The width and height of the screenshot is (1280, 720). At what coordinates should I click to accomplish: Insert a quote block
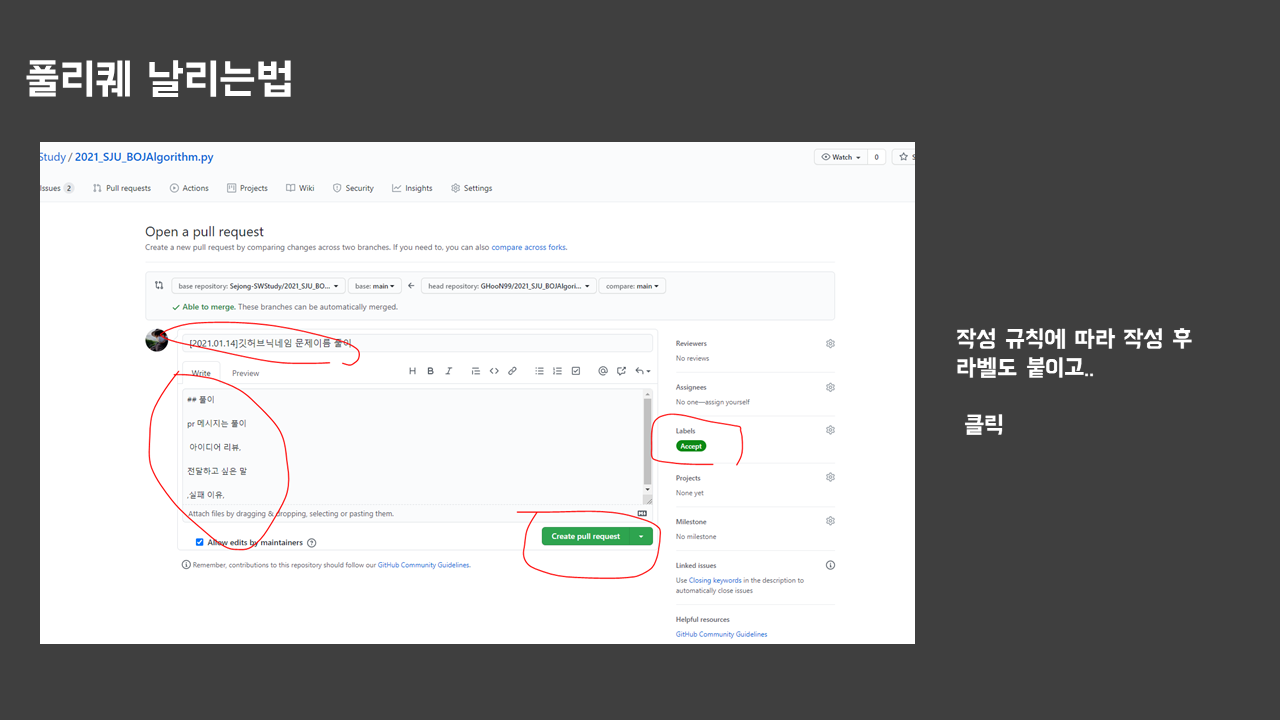point(476,371)
